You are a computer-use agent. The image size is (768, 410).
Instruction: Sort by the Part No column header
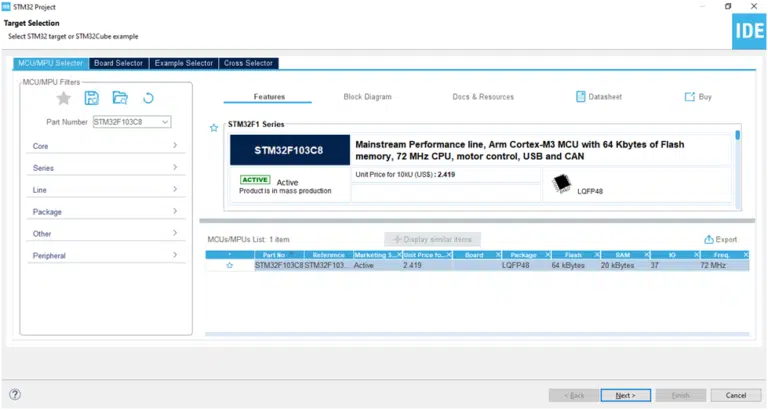click(x=279, y=255)
